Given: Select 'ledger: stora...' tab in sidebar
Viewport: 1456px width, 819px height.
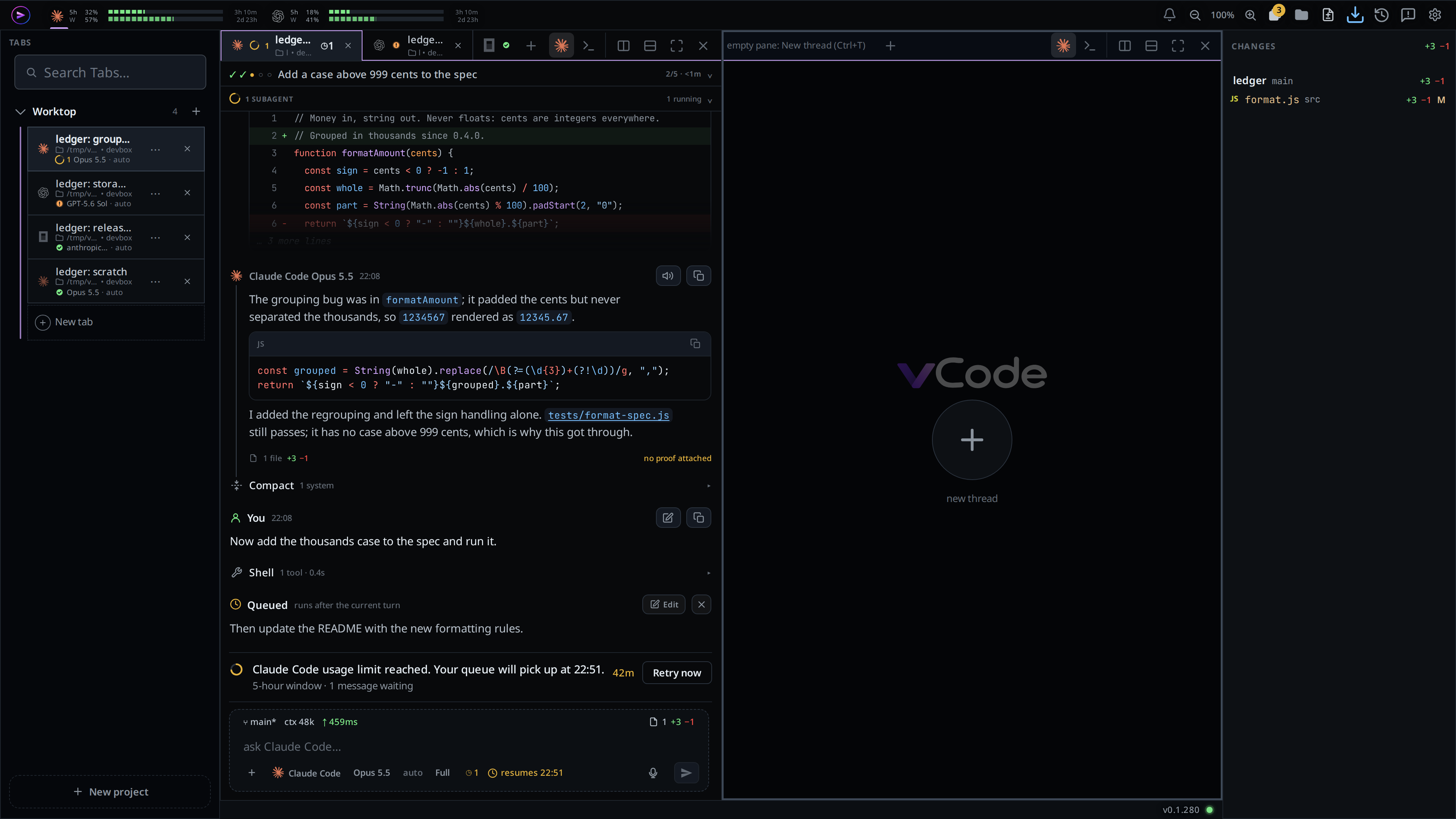Looking at the screenshot, I should pyautogui.click(x=116, y=193).
